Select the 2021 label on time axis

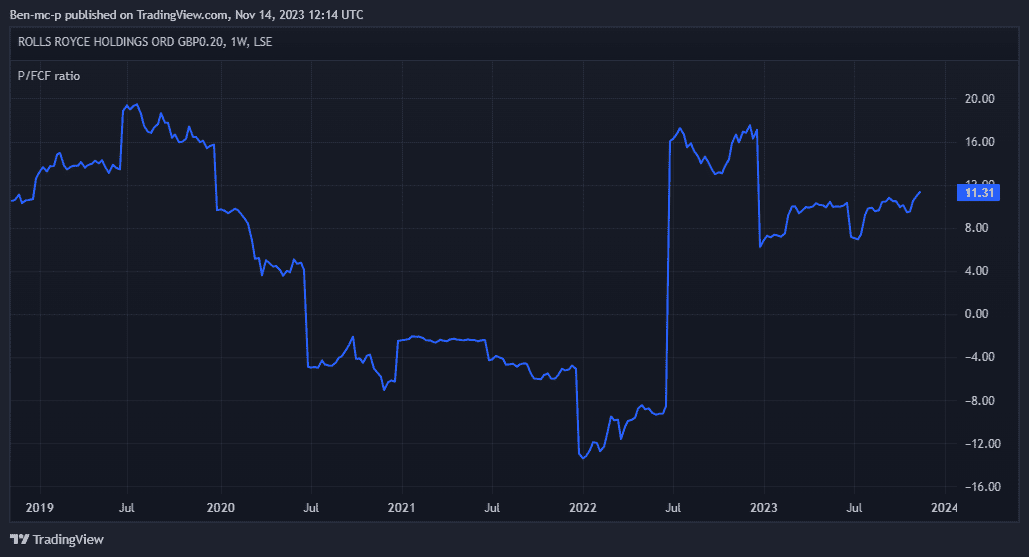tap(401, 508)
